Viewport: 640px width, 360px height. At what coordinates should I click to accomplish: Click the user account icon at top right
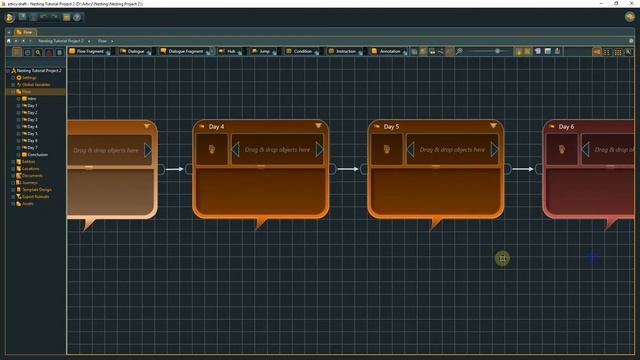coord(630,17)
